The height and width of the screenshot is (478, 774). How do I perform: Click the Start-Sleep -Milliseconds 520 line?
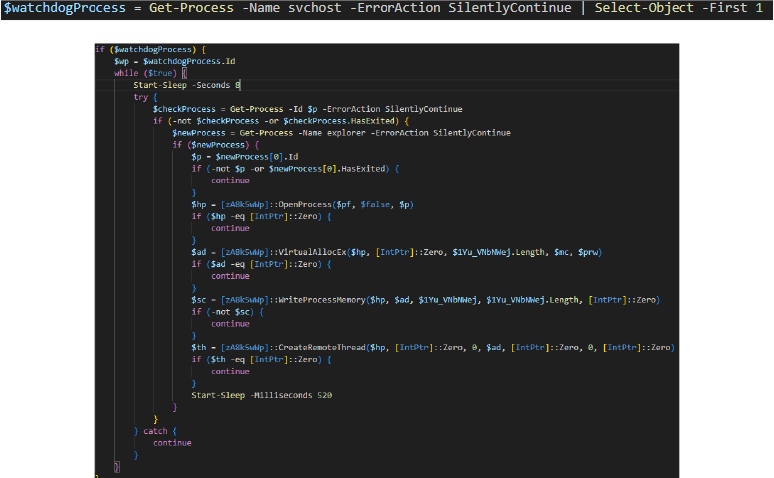pyautogui.click(x=261, y=395)
